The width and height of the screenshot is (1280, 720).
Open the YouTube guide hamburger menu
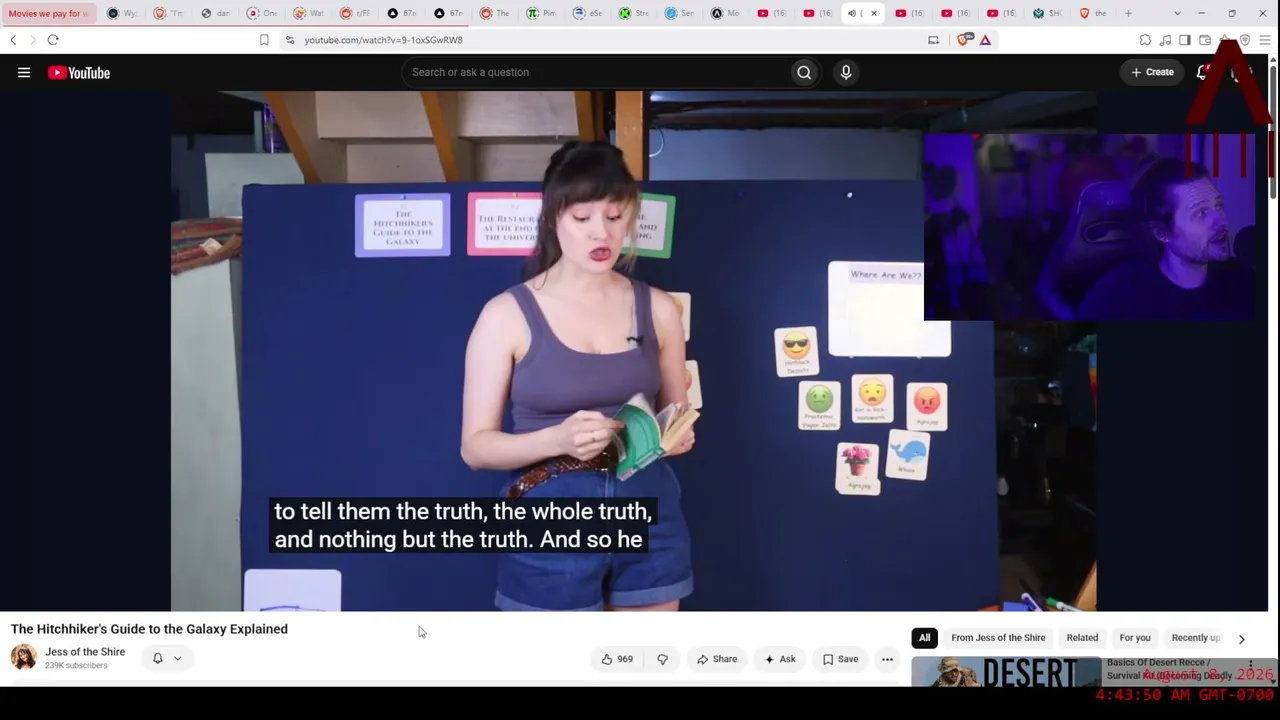pos(24,72)
